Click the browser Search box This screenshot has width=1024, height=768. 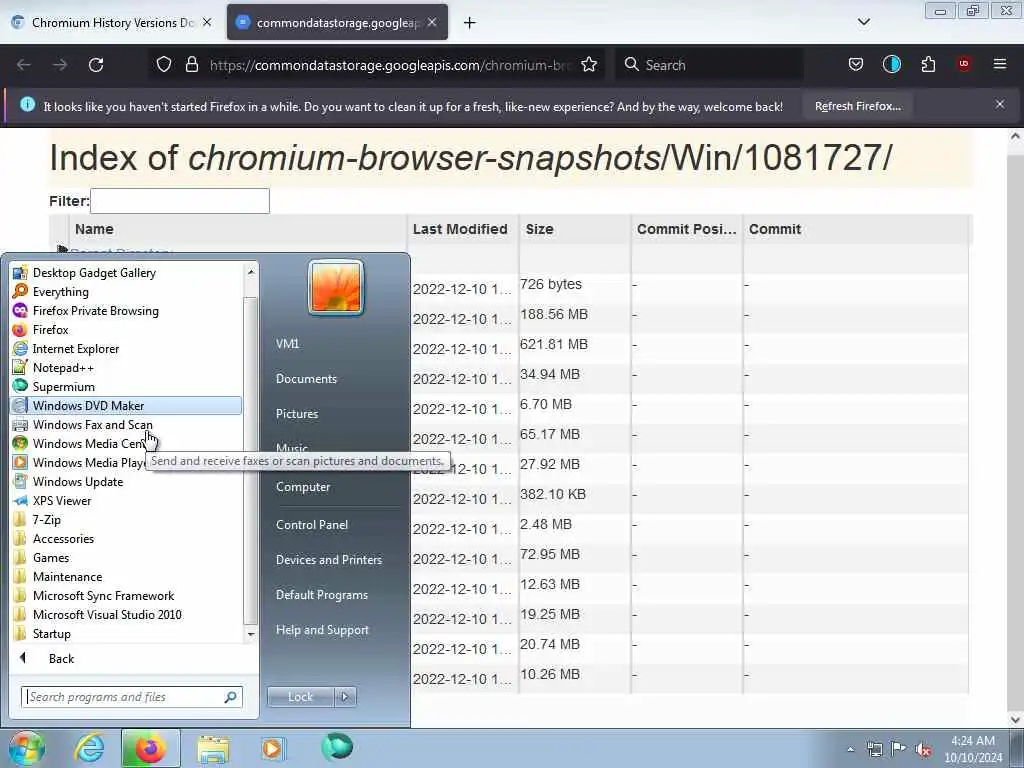[x=709, y=65]
